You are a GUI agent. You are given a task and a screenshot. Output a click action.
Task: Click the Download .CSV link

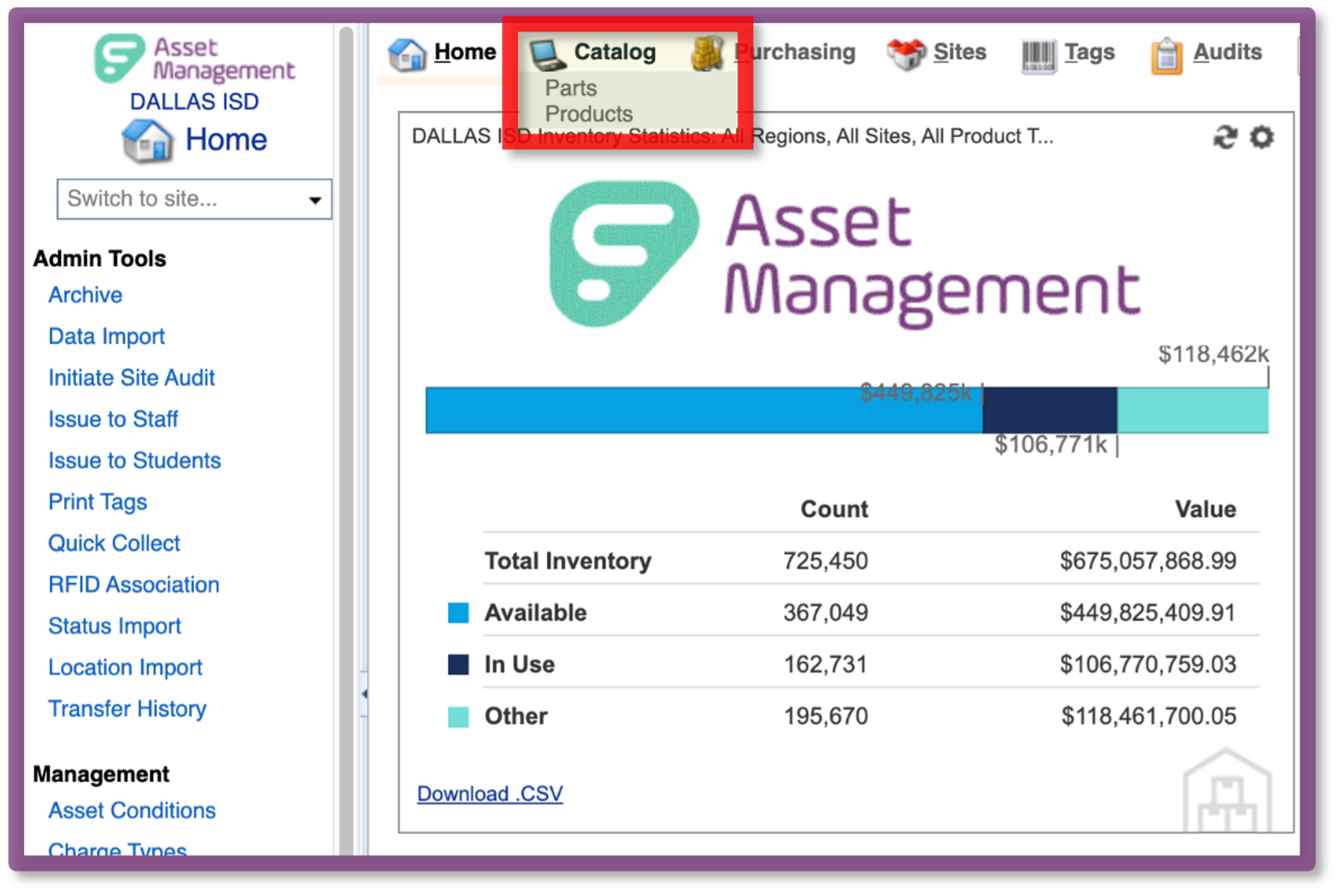coord(490,793)
